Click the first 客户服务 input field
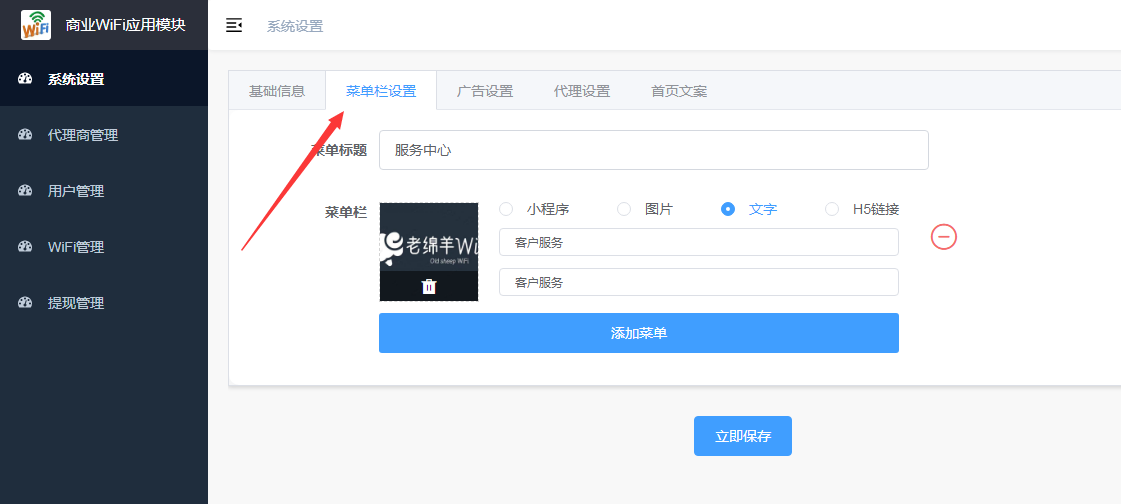Image resolution: width=1121 pixels, height=504 pixels. pos(698,242)
